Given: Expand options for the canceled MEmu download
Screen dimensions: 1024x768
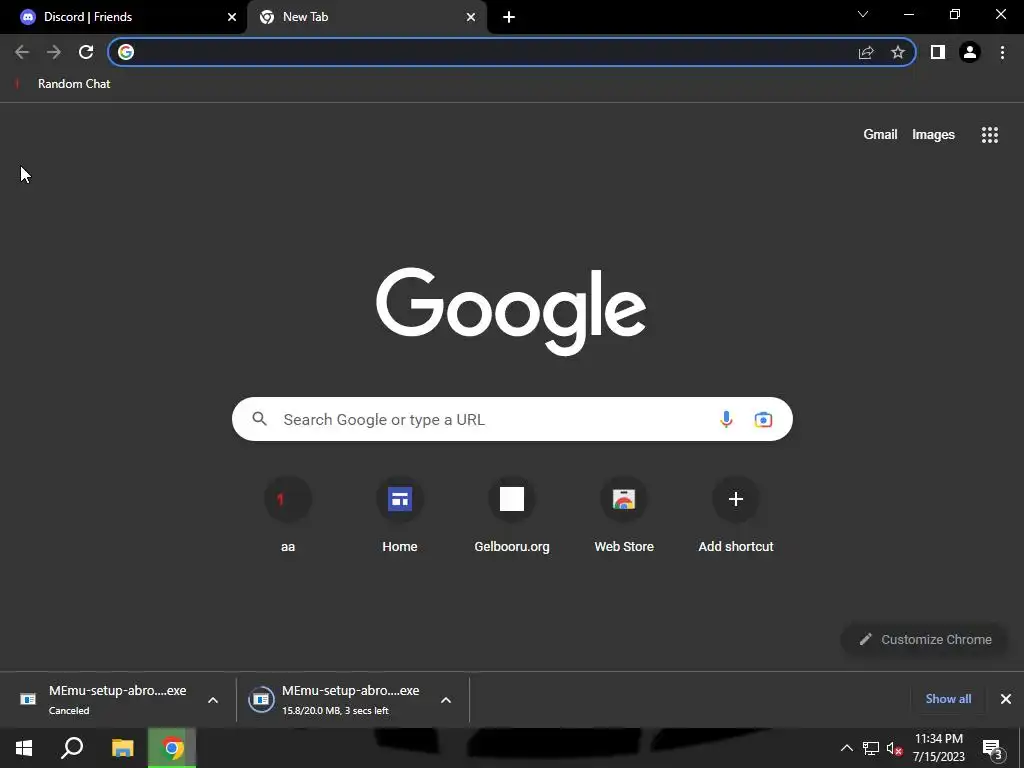Looking at the screenshot, I should pyautogui.click(x=213, y=700).
